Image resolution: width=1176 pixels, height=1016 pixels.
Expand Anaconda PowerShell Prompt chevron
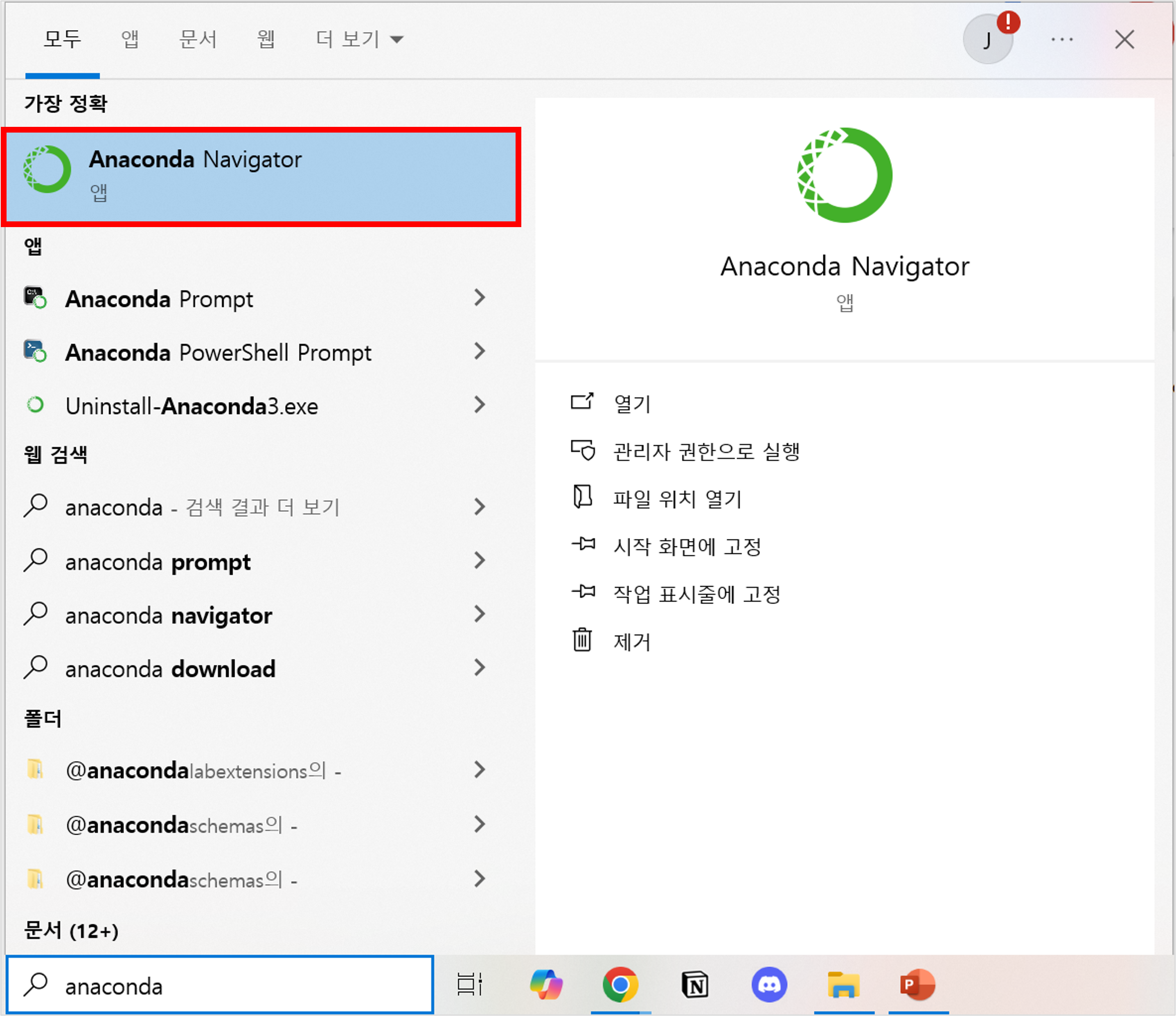tap(480, 352)
